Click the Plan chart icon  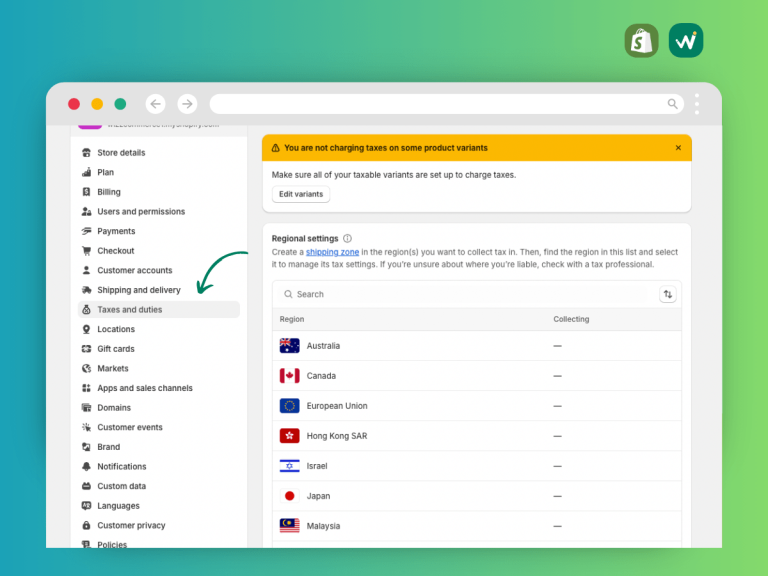[86, 172]
